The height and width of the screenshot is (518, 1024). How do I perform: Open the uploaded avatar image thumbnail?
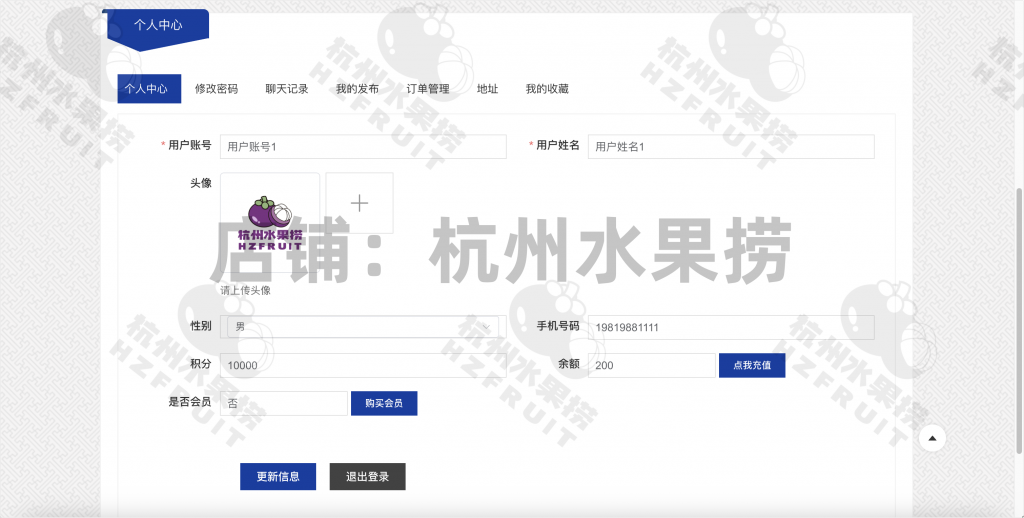coord(270,222)
